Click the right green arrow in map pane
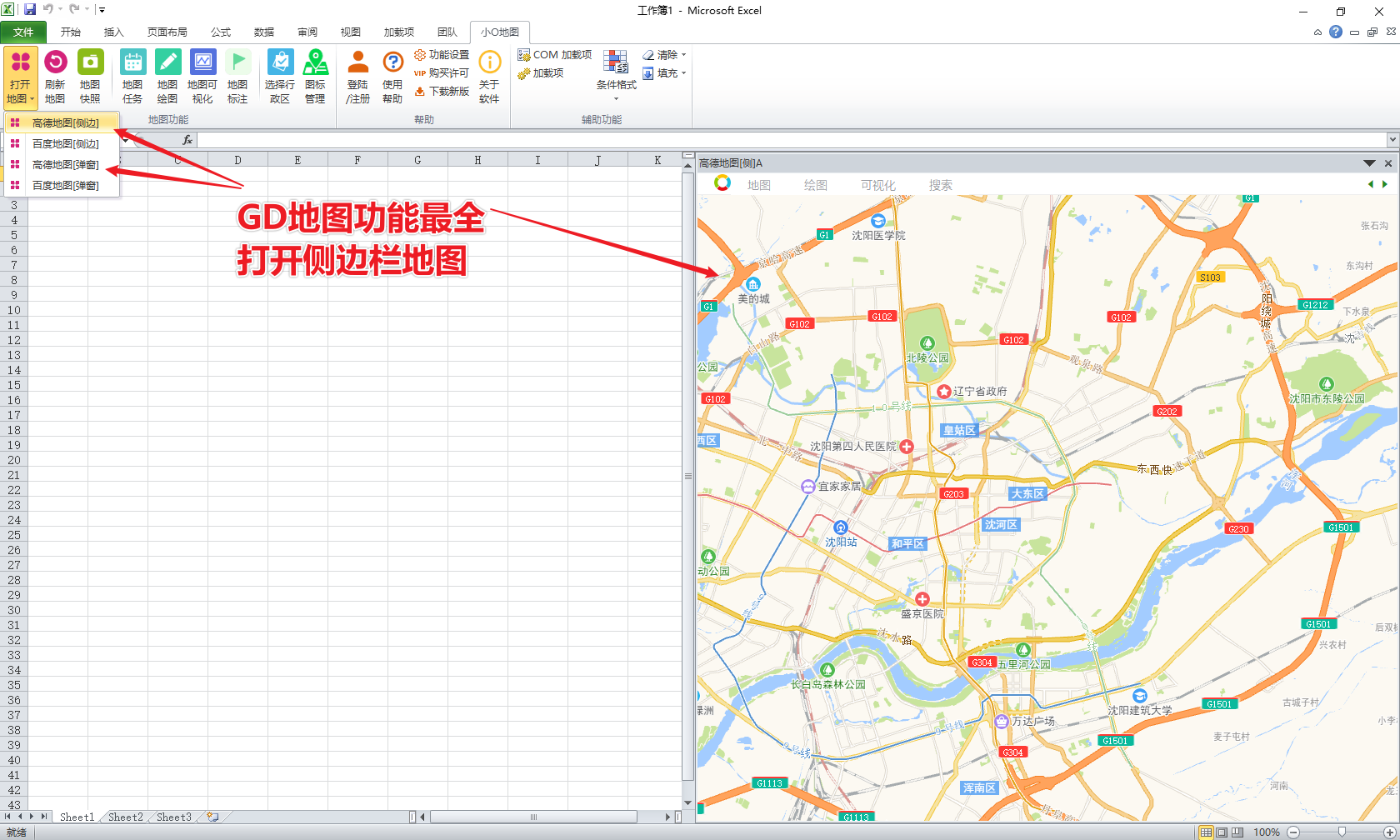Screen dimensions: 1400x840 tap(1385, 184)
